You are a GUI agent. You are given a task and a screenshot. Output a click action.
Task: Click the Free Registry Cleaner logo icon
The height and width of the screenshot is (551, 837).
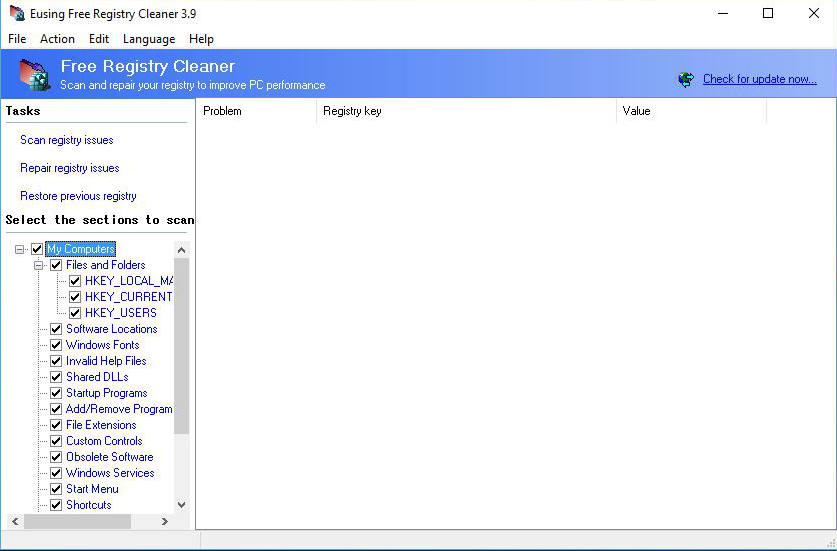[34, 74]
